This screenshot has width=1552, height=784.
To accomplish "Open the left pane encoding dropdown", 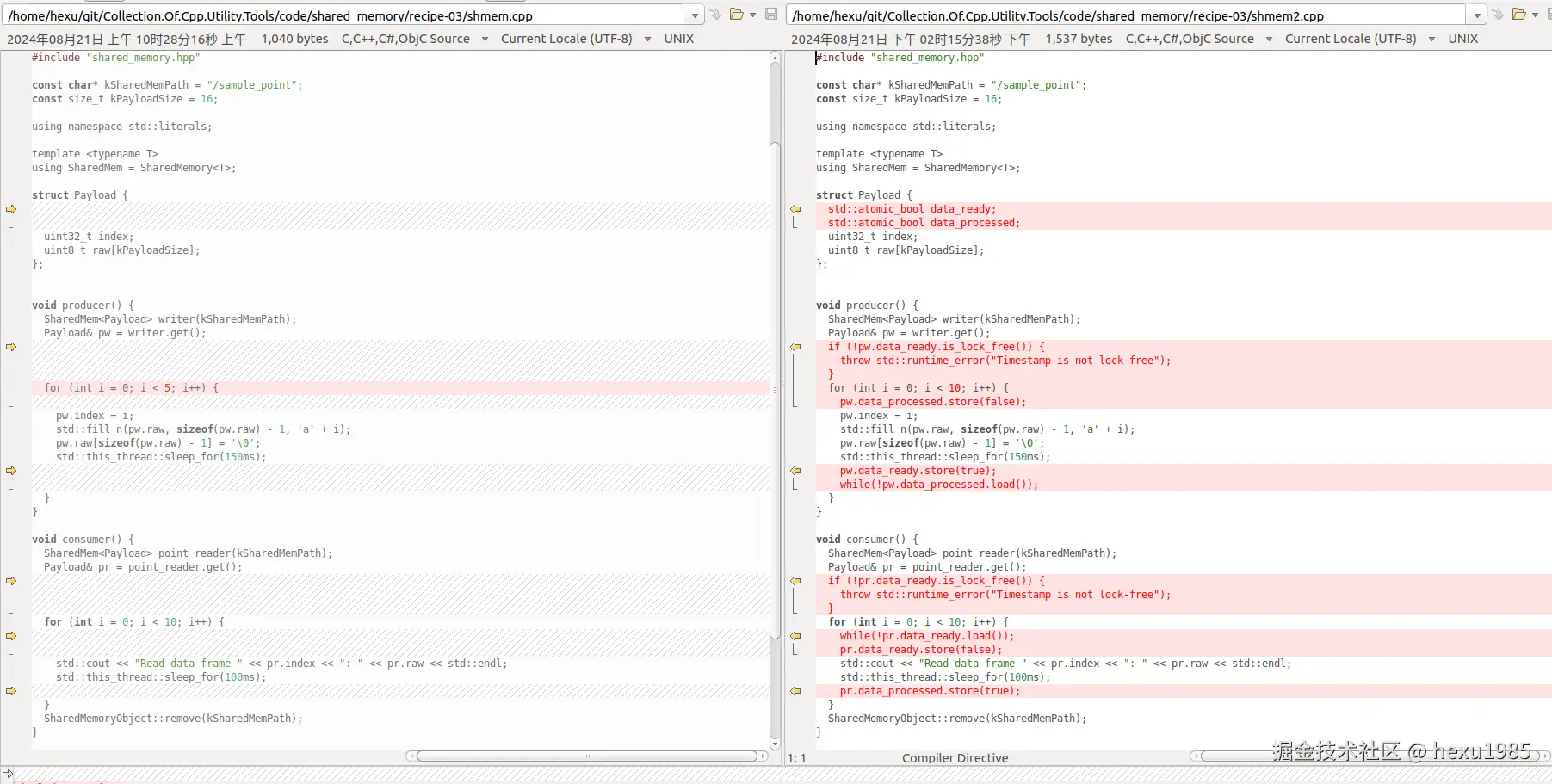I will [647, 39].
